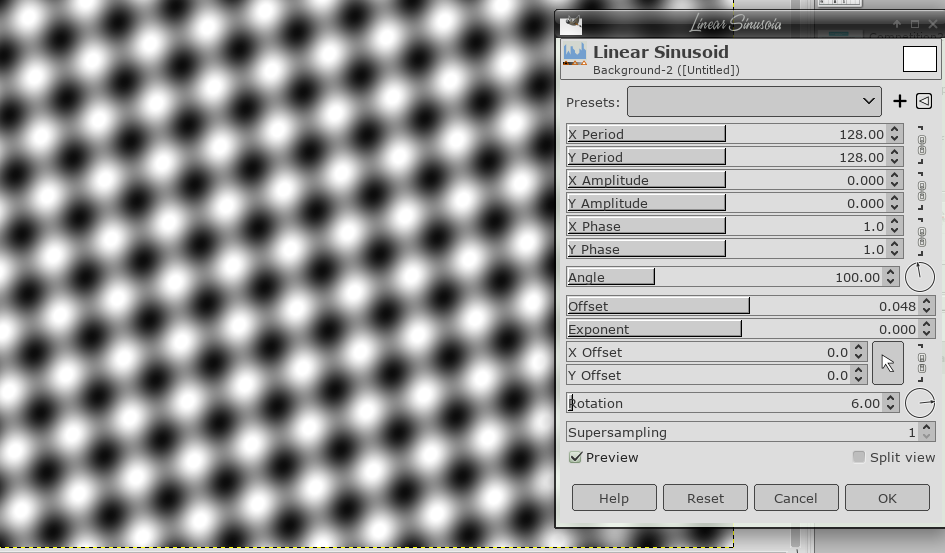Viewport: 945px width, 553px height.
Task: Increase Angle value with up arrow
Action: [x=891, y=272]
